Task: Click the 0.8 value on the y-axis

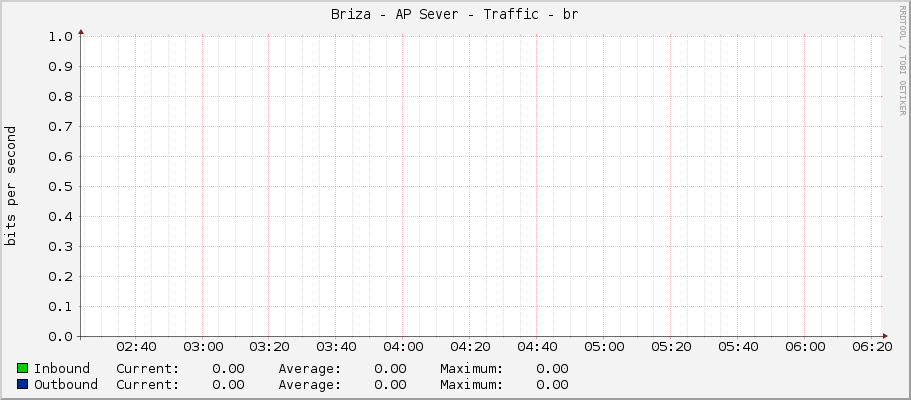Action: pyautogui.click(x=60, y=97)
